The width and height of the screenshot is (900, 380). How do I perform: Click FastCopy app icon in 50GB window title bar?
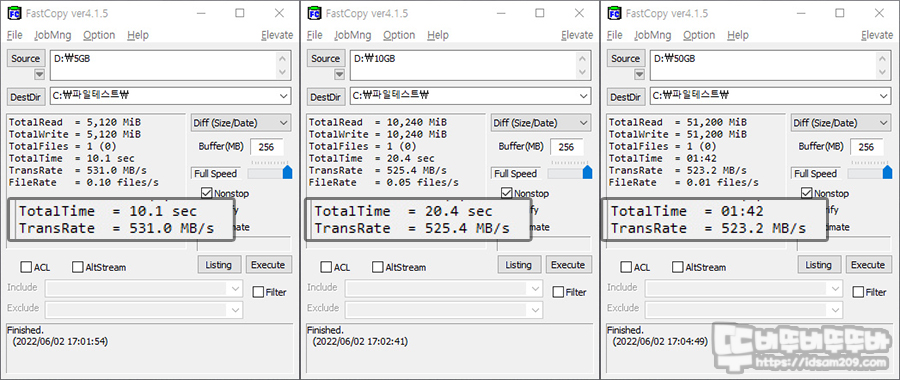[x=614, y=13]
